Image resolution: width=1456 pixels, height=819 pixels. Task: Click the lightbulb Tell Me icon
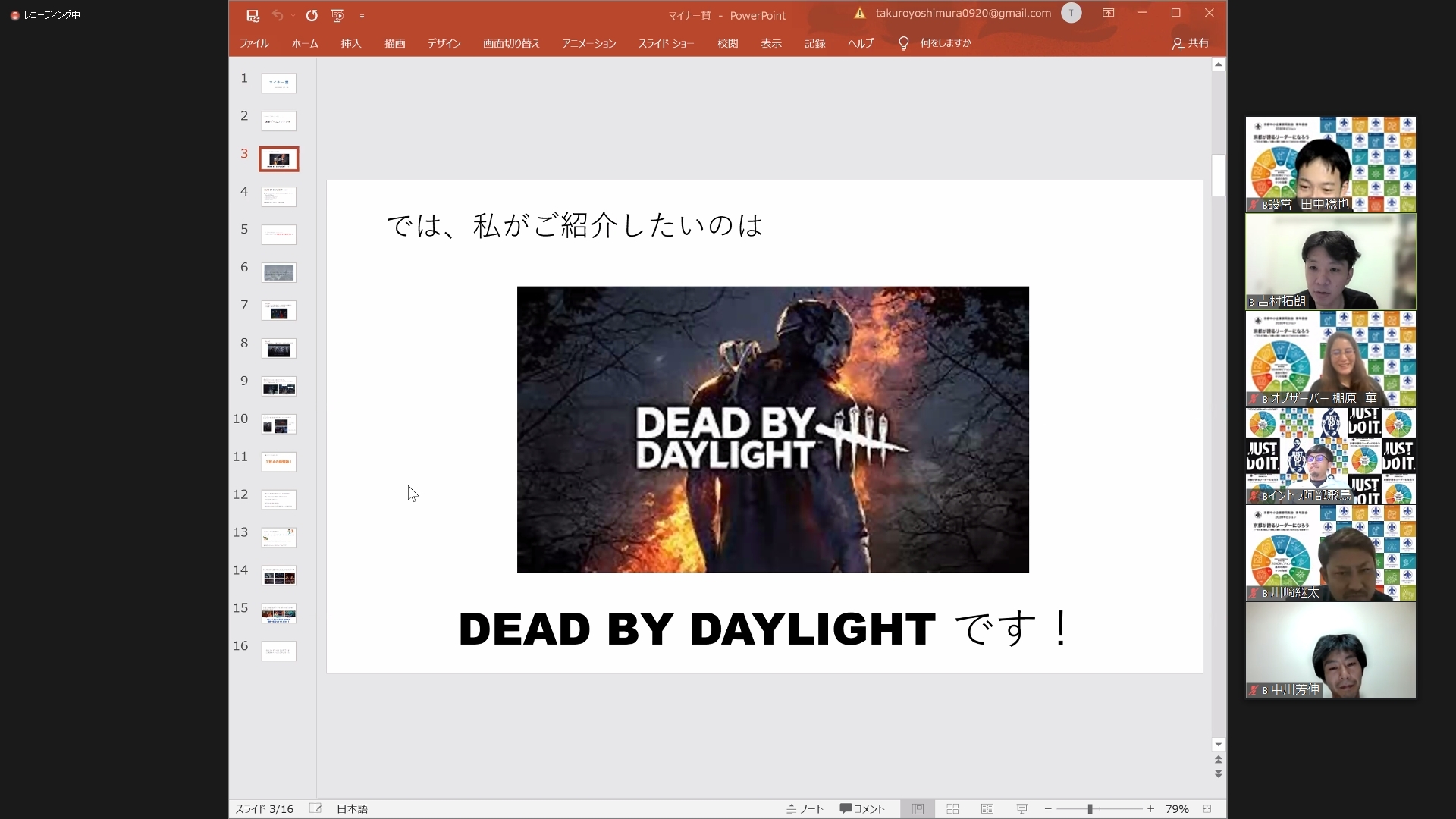coord(903,43)
